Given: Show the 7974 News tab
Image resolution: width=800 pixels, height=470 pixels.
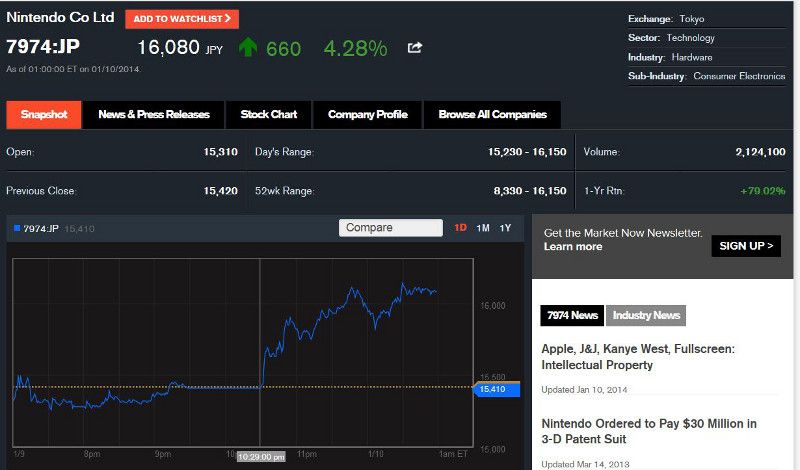Looking at the screenshot, I should point(572,316).
